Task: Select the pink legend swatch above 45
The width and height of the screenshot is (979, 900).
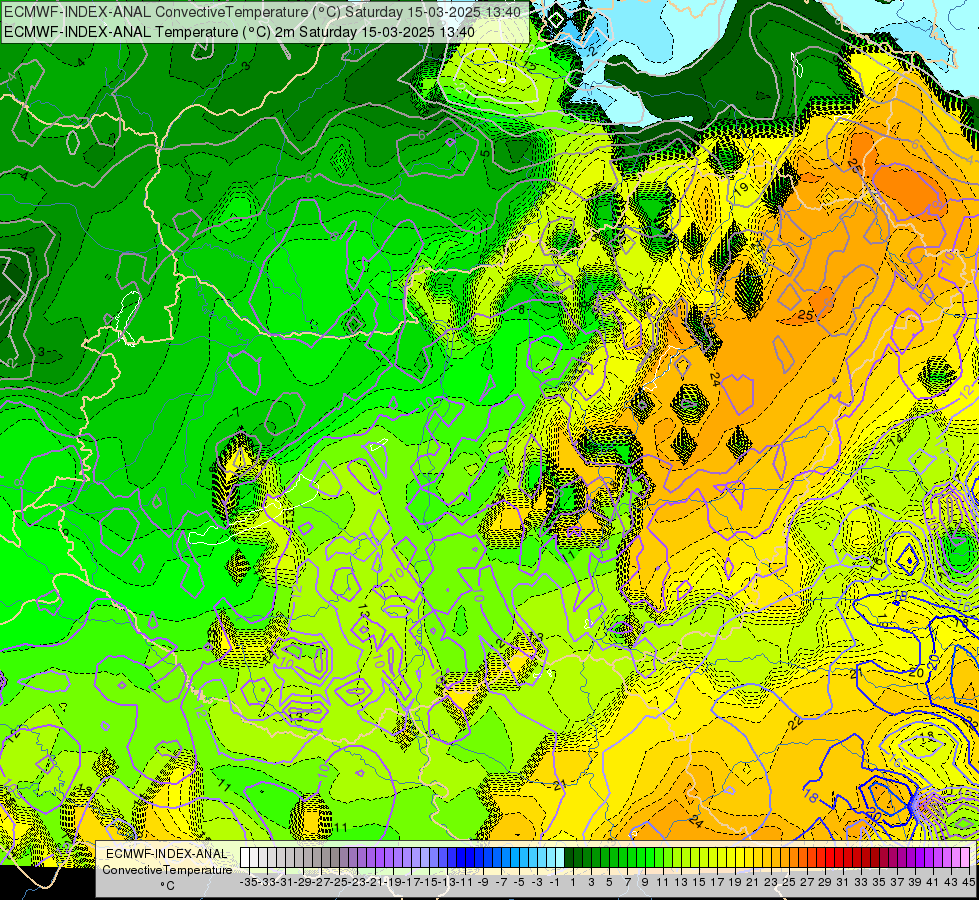Action: (x=965, y=857)
